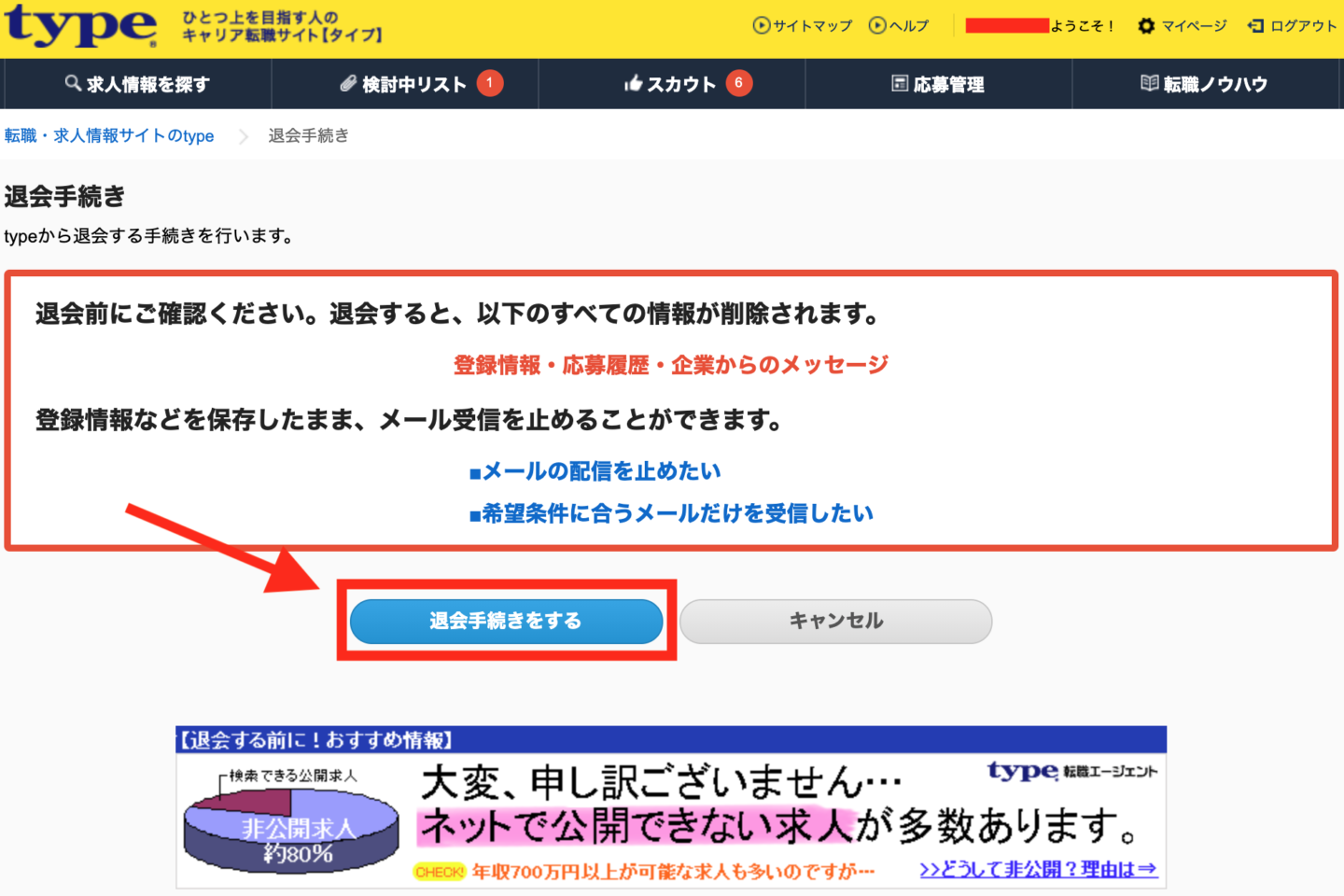Image resolution: width=1344 pixels, height=896 pixels.
Task: Click the logout arrow icon
Action: [x=1255, y=26]
